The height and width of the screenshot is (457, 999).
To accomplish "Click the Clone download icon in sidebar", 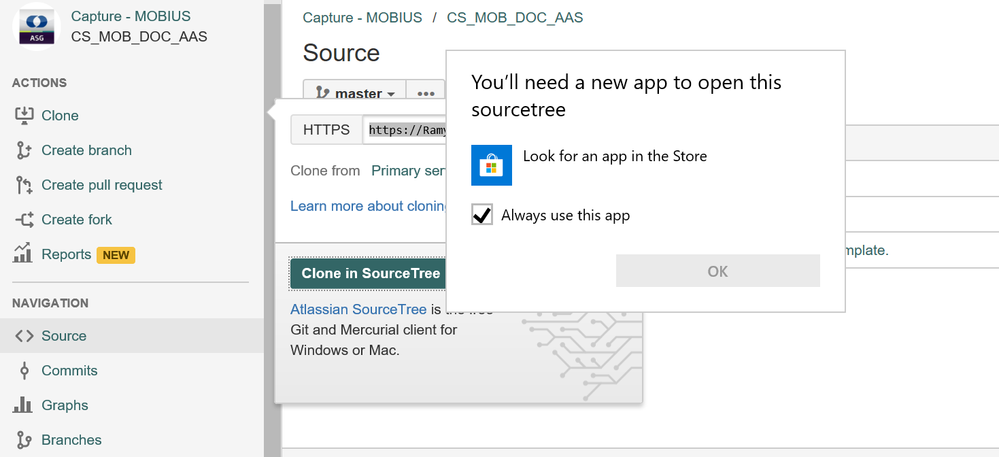I will 24,115.
